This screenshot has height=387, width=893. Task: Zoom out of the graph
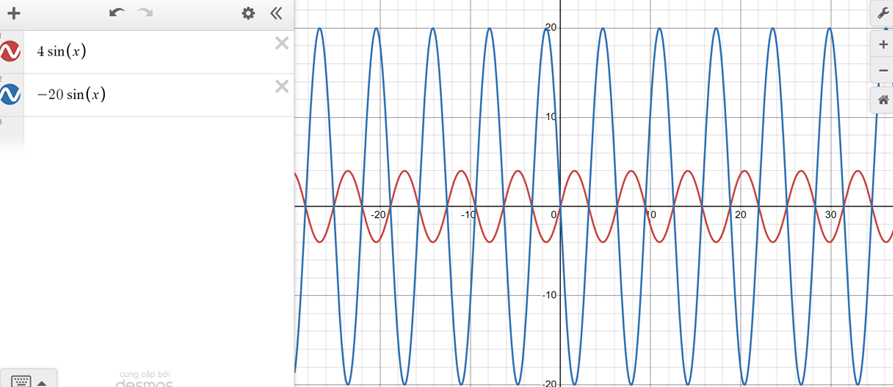tap(883, 71)
